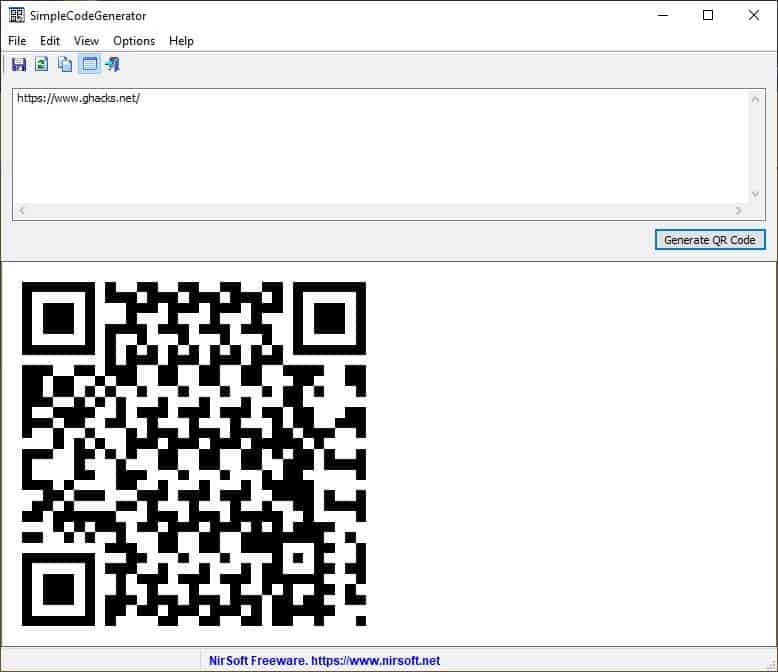Click the Save QR code toolbar icon

(x=19, y=65)
